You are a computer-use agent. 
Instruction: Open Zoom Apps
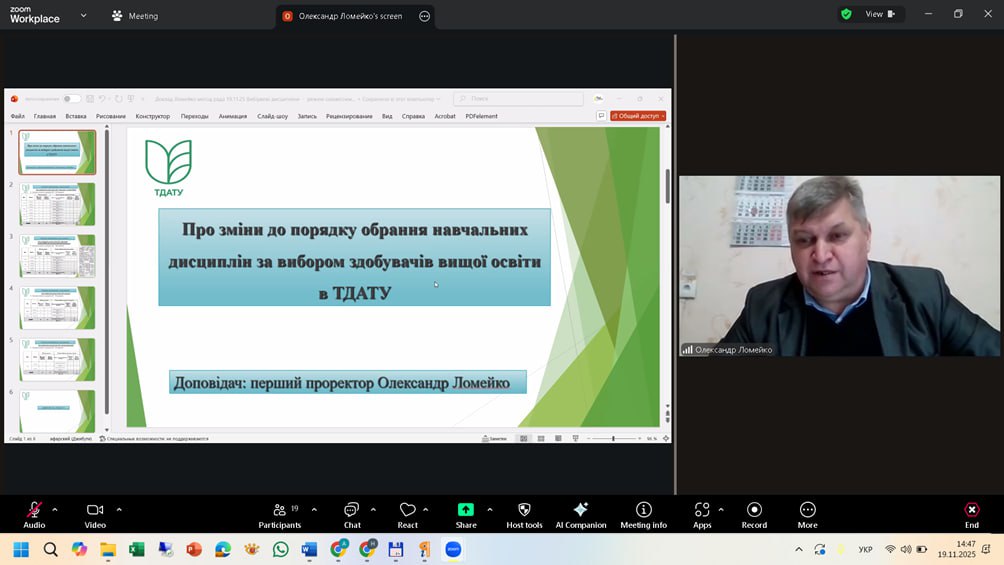[x=702, y=515]
